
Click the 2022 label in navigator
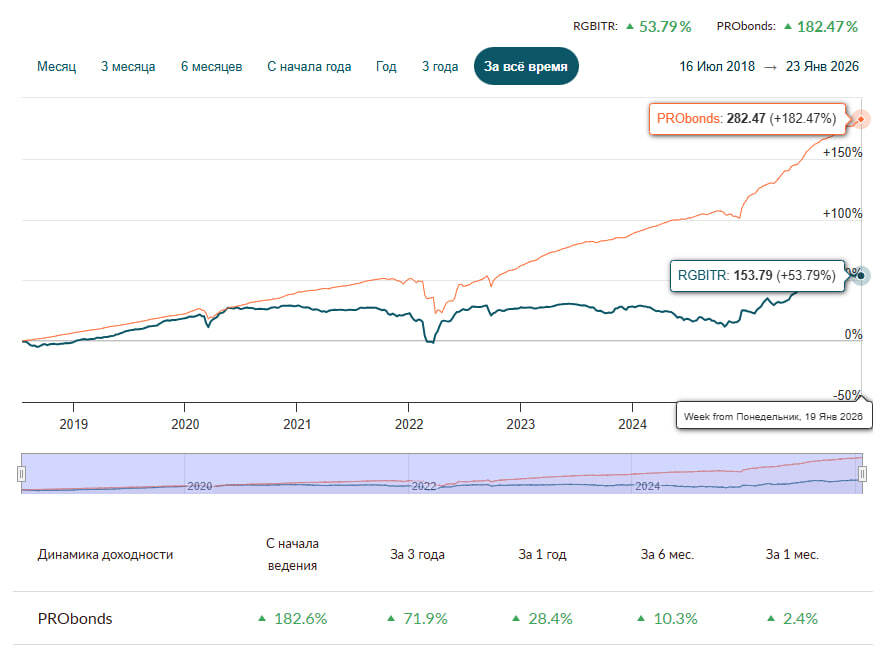424,486
